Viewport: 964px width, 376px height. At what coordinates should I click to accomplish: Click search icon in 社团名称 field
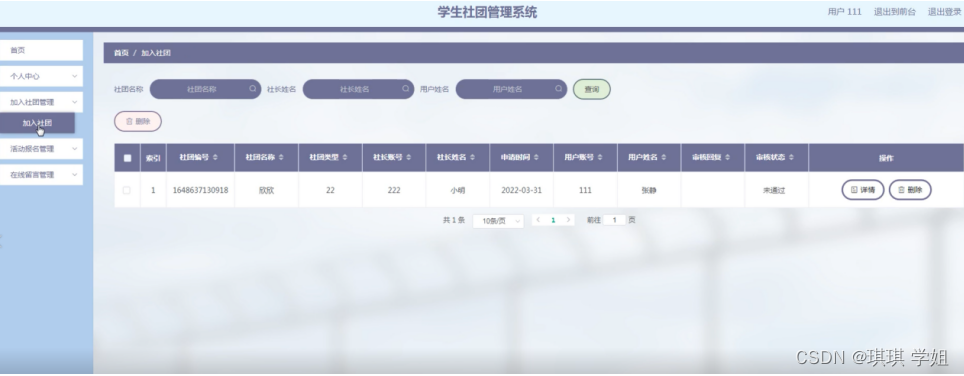point(253,88)
